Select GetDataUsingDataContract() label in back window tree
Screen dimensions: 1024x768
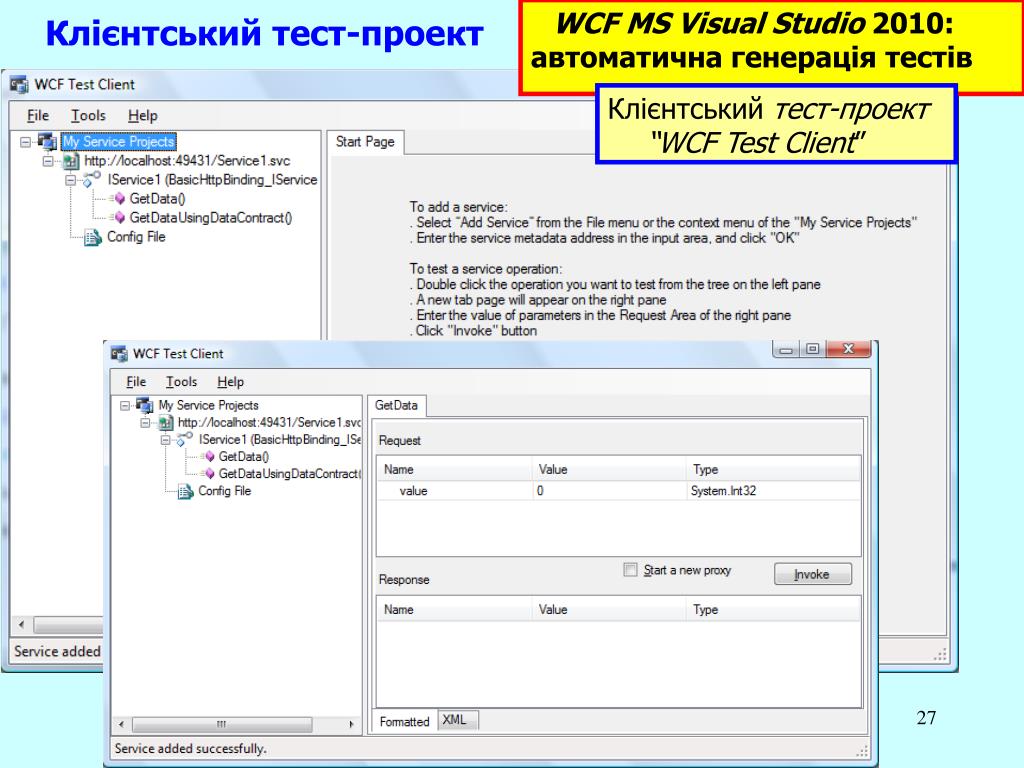tap(211, 217)
